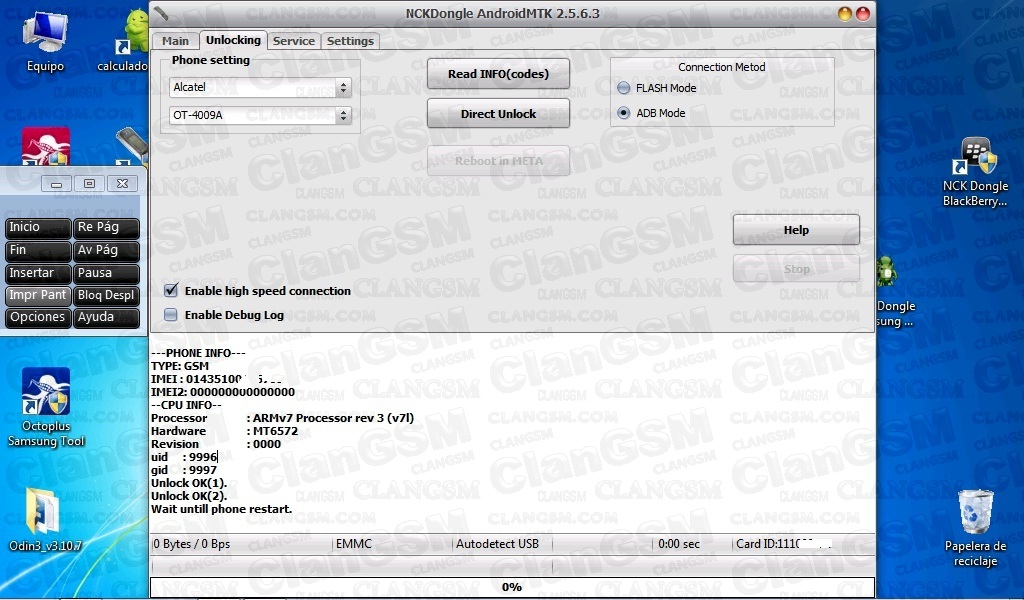Select the FLASH Mode connection method

[x=624, y=88]
